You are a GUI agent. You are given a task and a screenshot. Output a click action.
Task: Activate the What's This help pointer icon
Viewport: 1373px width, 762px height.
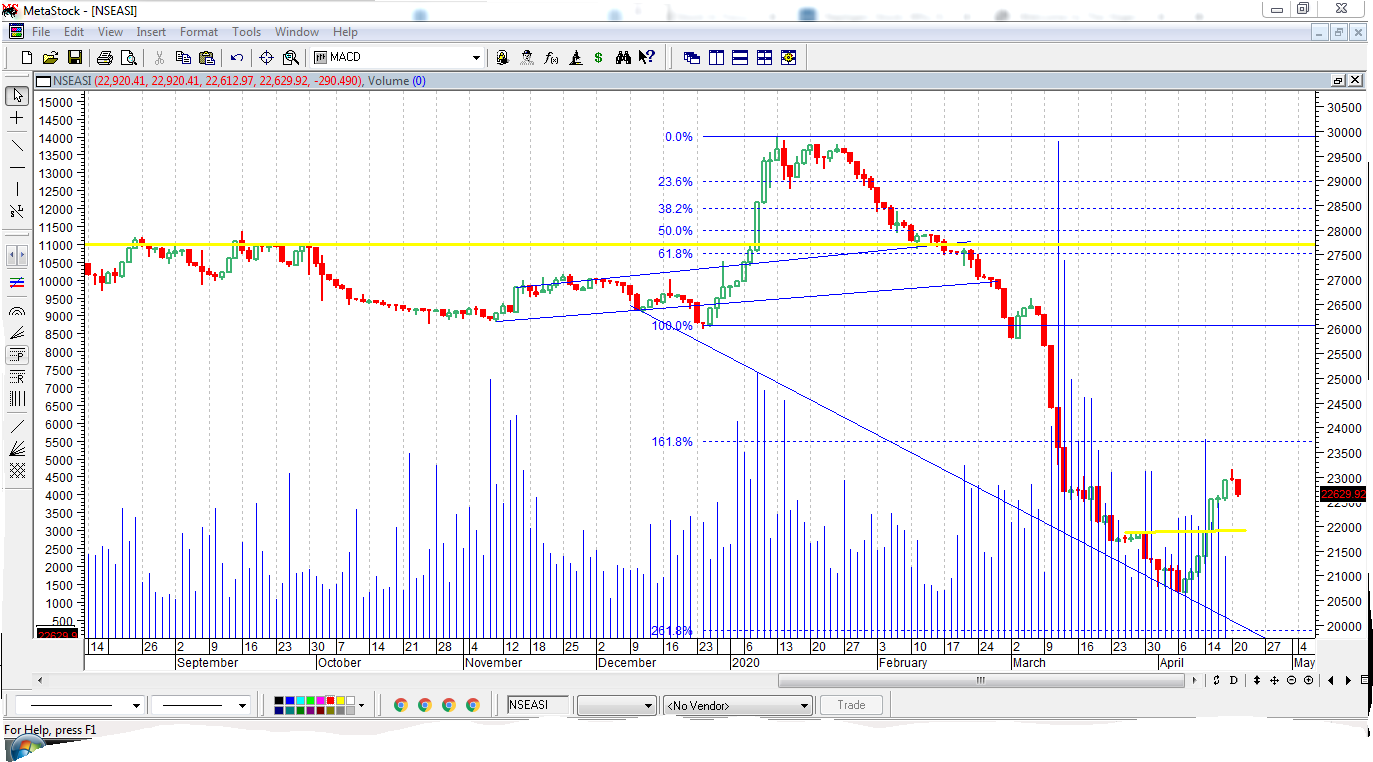coord(647,58)
